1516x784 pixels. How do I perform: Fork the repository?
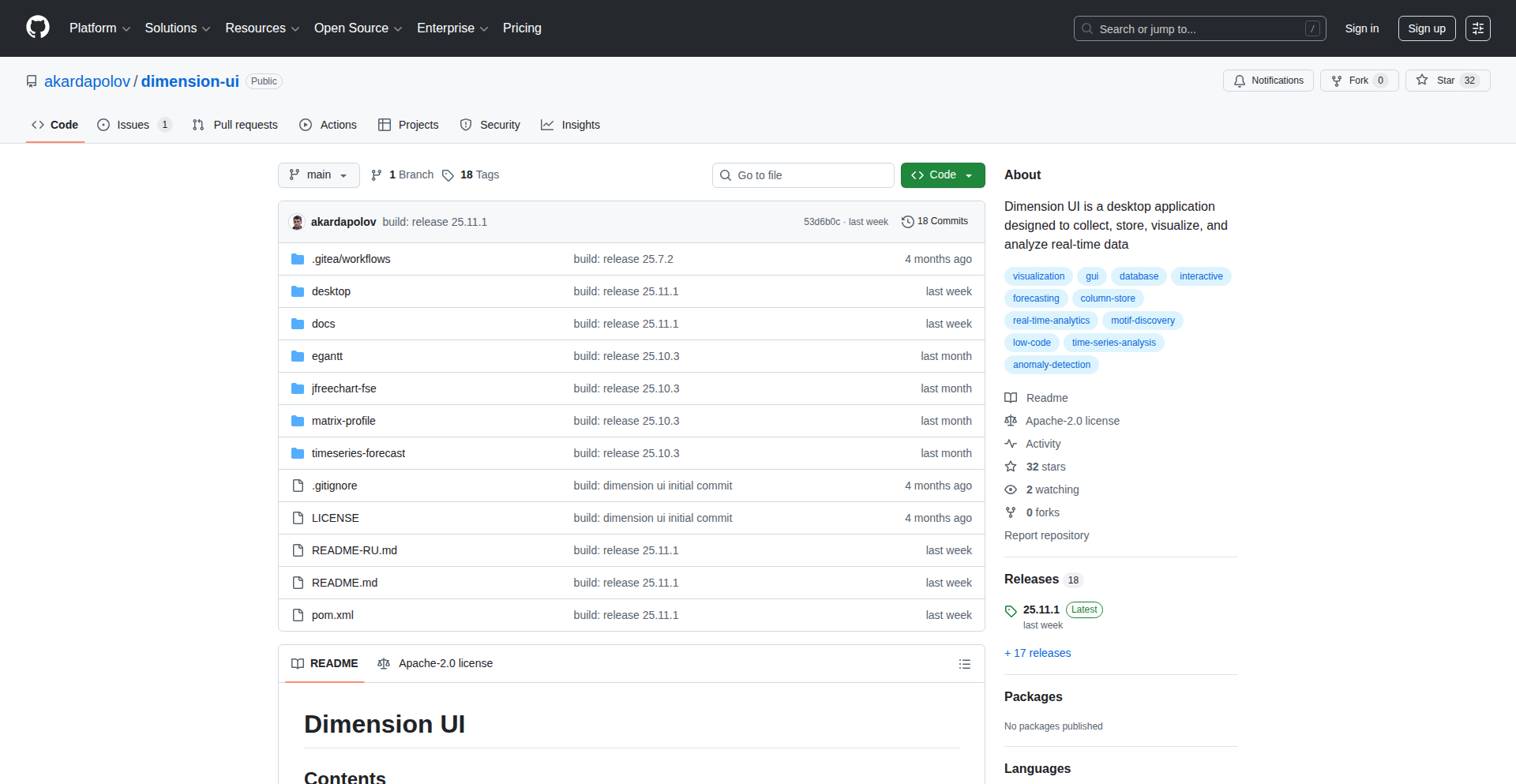(1357, 80)
